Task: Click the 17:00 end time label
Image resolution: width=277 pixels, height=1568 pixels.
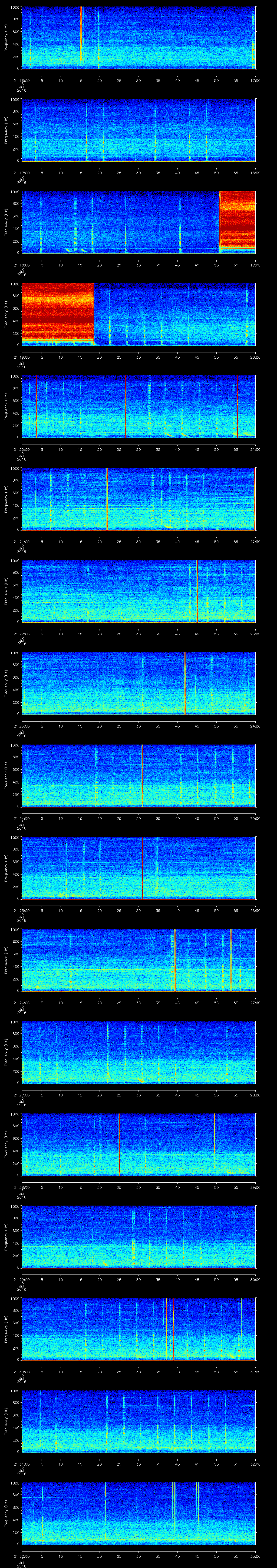Action: click(255, 80)
